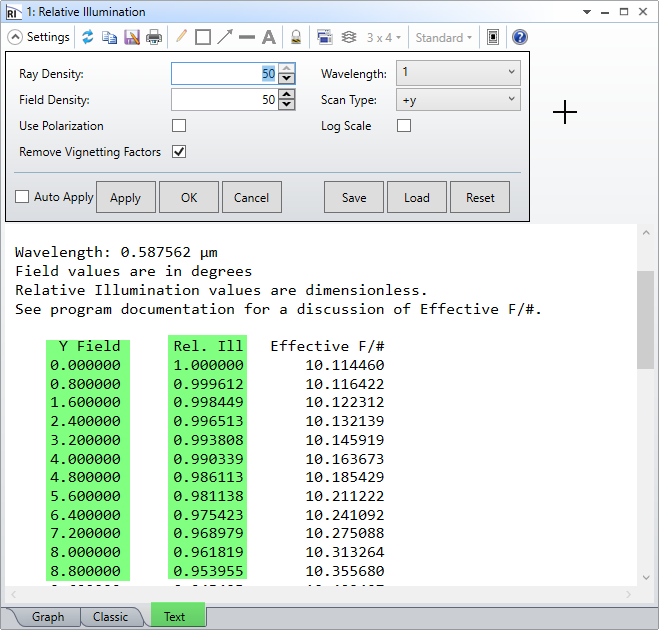
Task: Toggle the Auto Apply checkbox
Action: click(x=22, y=197)
